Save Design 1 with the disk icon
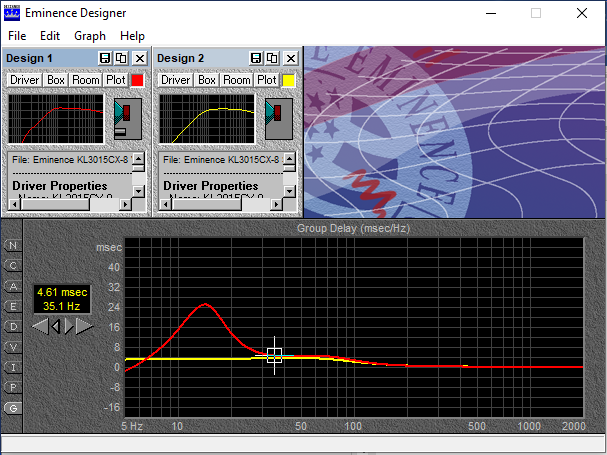The width and height of the screenshot is (607, 455). click(105, 58)
